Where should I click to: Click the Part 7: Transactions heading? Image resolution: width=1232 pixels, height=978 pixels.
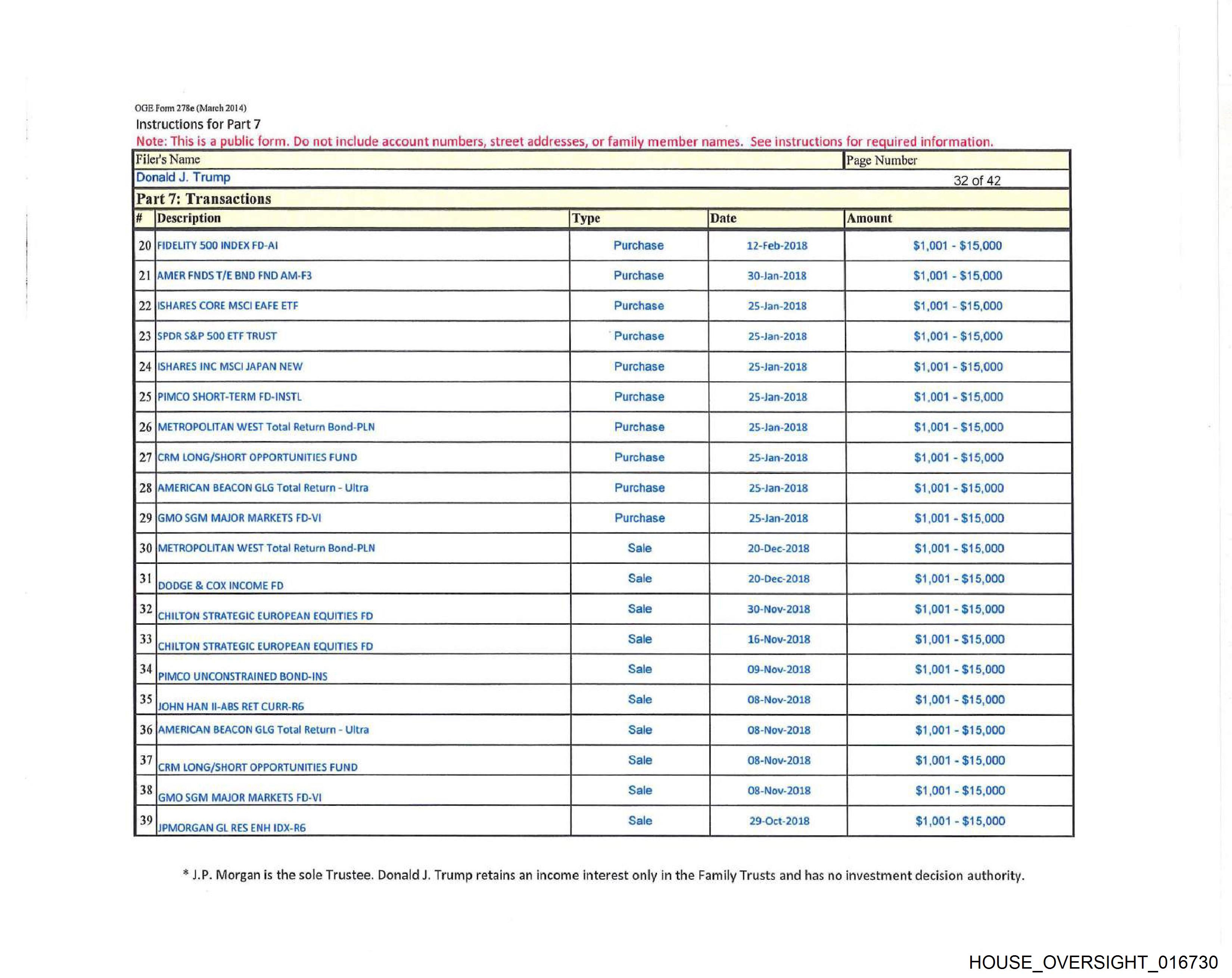click(x=203, y=199)
